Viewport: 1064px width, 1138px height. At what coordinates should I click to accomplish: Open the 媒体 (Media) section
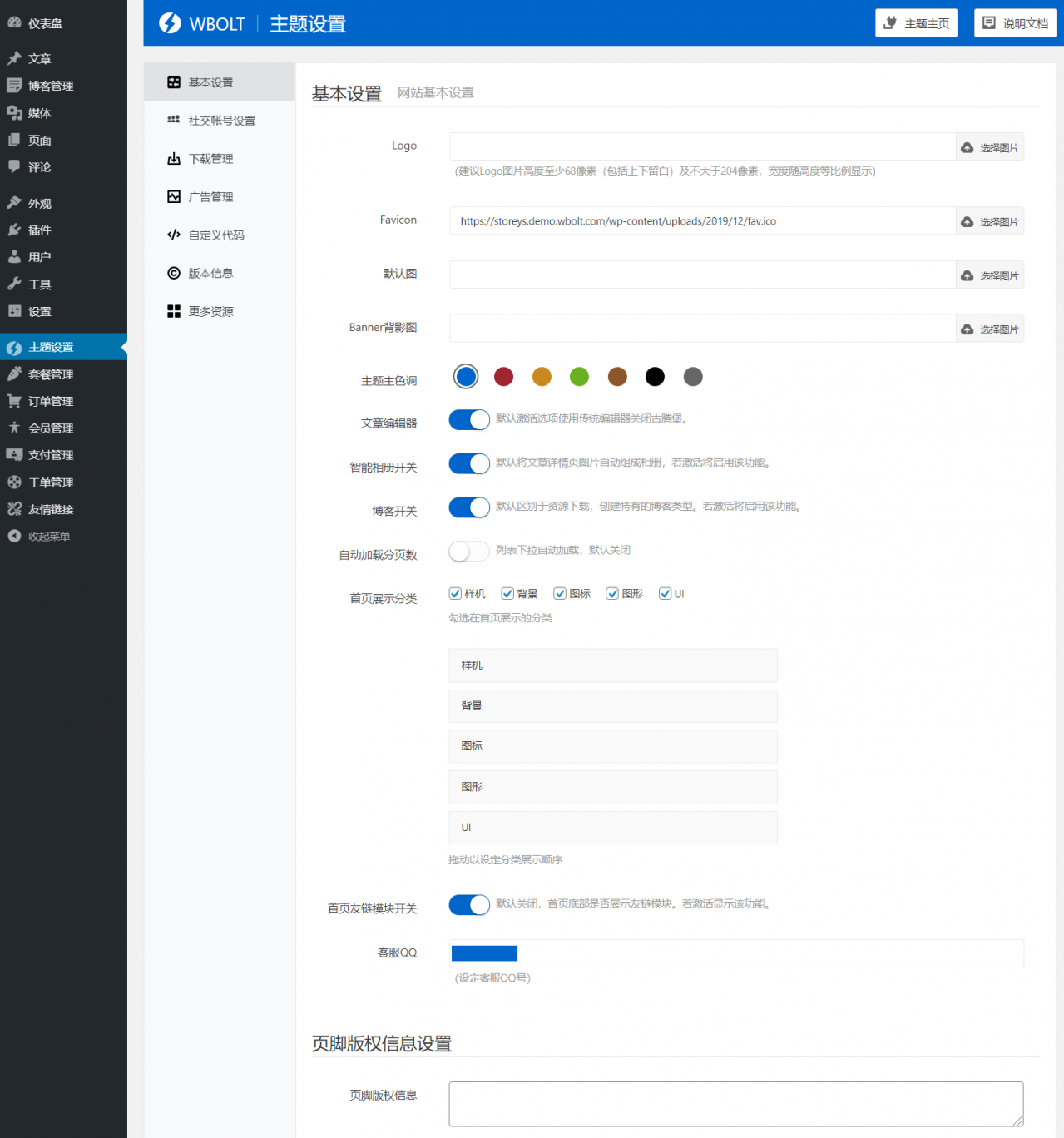[x=39, y=112]
